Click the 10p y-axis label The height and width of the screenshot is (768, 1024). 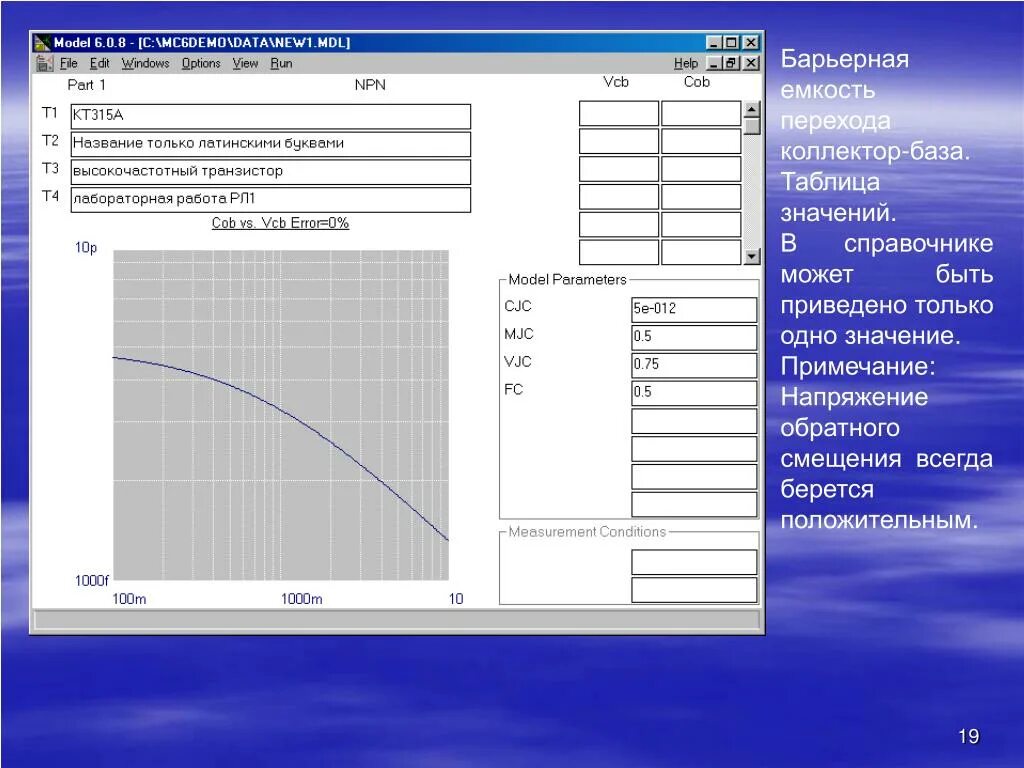[86, 248]
